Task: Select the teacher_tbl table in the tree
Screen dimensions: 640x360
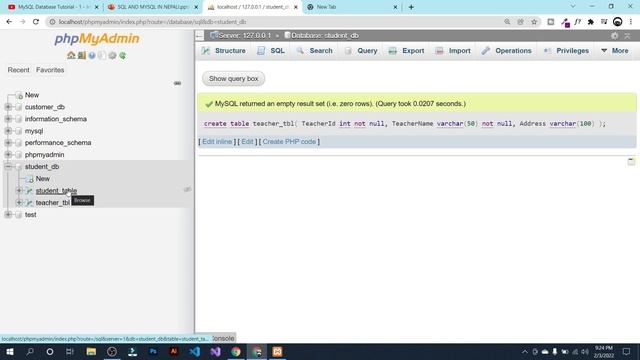Action: [x=53, y=202]
